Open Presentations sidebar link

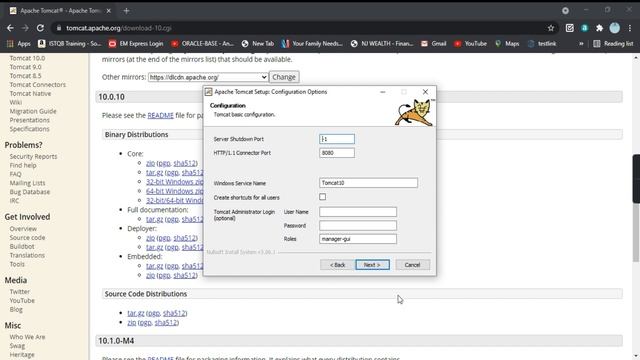(29, 120)
